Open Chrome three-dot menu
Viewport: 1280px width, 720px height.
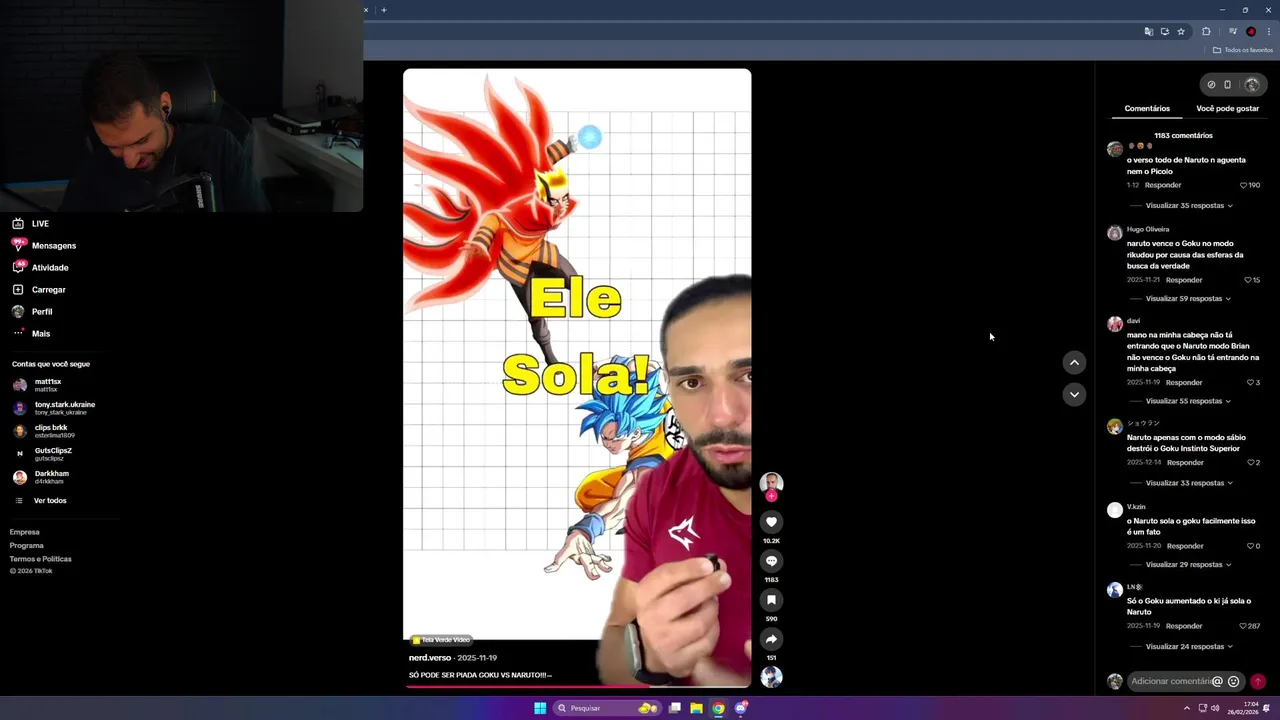1269,32
